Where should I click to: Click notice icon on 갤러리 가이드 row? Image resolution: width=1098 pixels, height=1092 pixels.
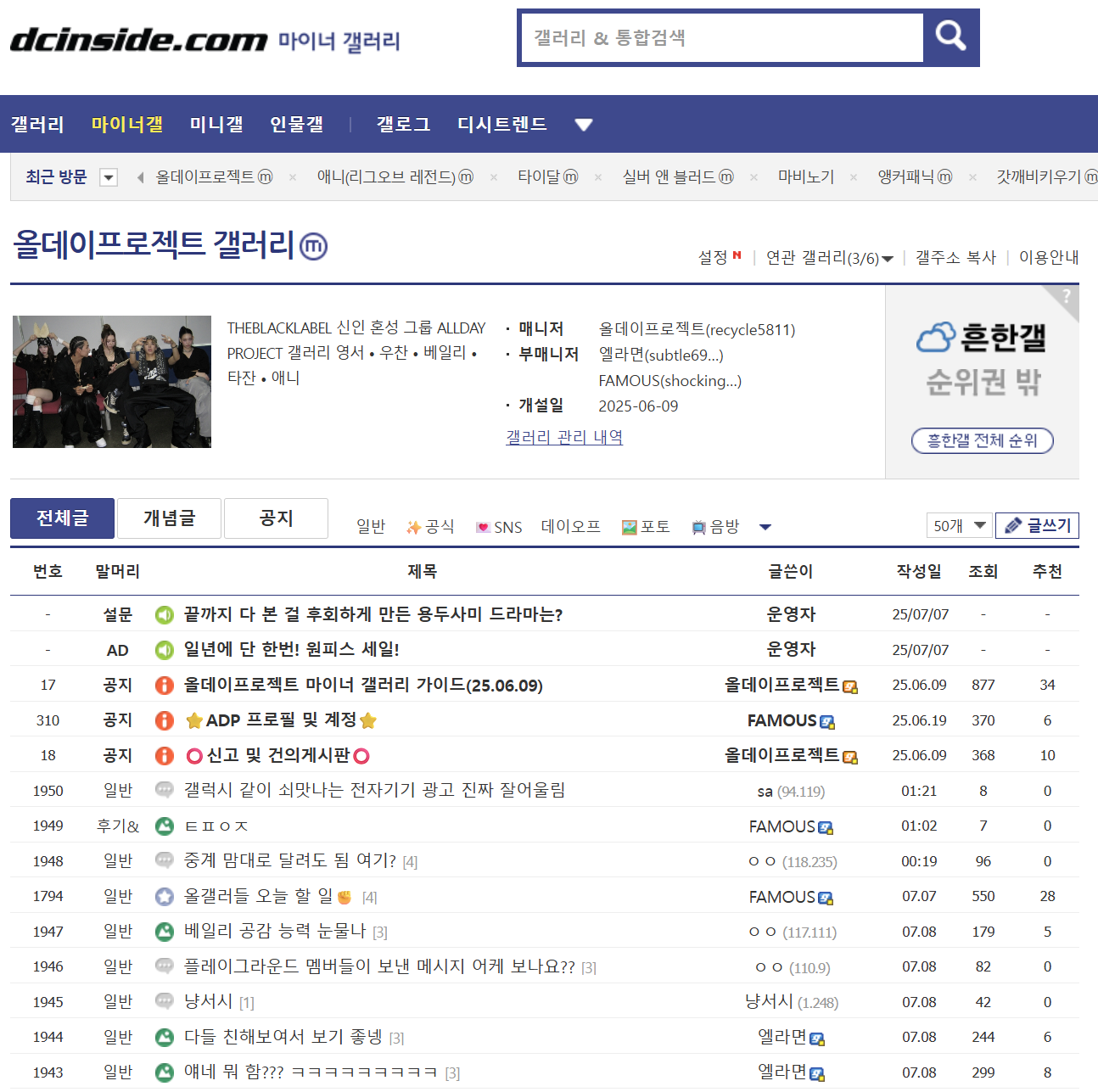point(165,686)
